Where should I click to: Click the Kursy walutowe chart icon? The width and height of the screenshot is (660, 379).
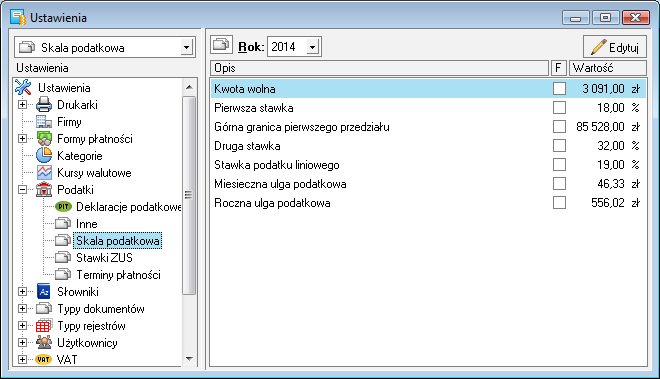click(x=44, y=173)
